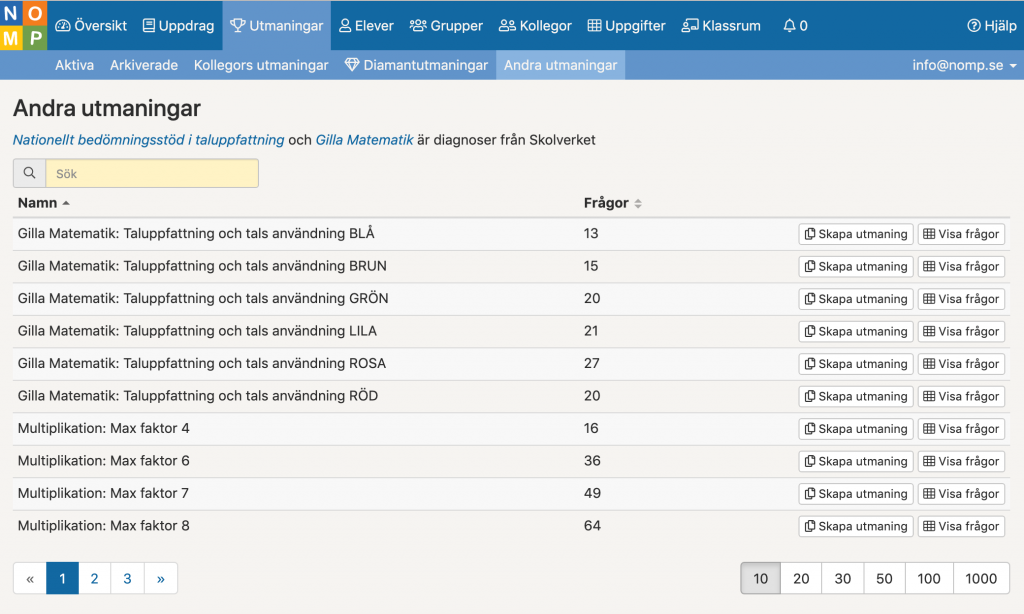
Task: Show 50 rows per page
Action: (x=884, y=578)
